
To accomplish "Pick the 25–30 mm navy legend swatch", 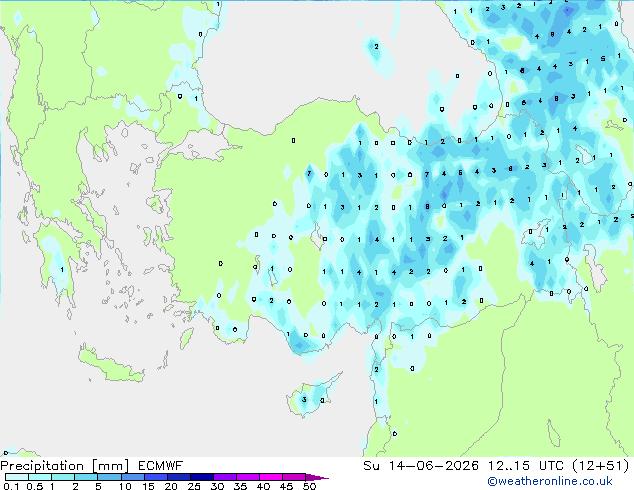I will [202, 477].
